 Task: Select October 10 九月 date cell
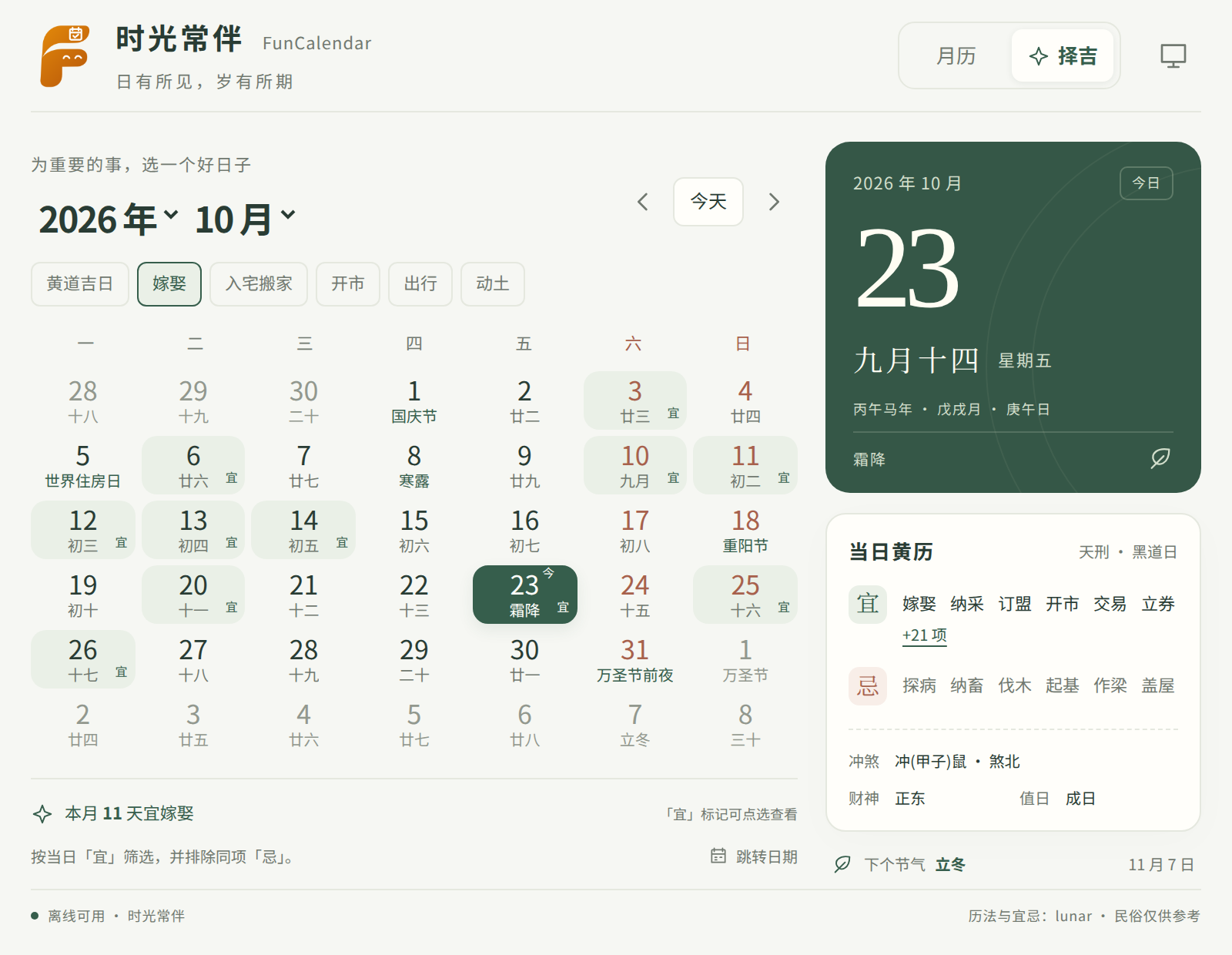[x=635, y=465]
